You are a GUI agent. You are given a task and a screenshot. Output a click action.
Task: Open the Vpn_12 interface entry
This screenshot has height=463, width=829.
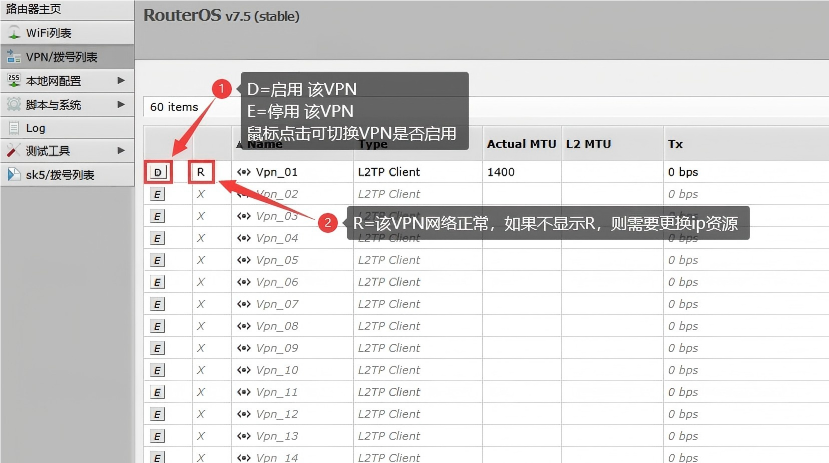(x=277, y=414)
